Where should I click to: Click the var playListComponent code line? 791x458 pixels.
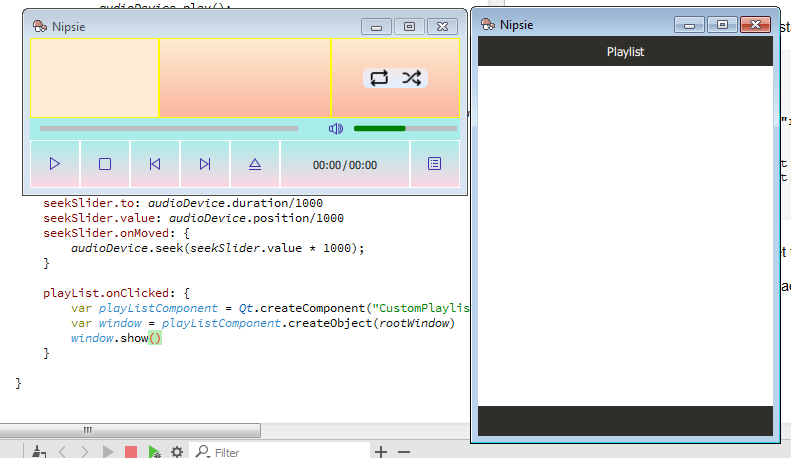(x=269, y=308)
